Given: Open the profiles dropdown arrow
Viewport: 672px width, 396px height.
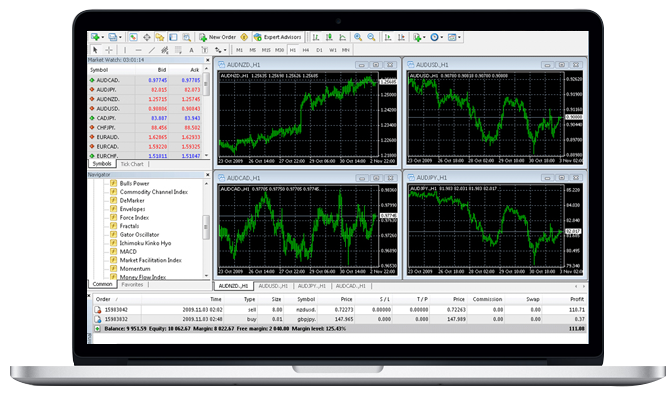Looking at the screenshot, I should 120,37.
